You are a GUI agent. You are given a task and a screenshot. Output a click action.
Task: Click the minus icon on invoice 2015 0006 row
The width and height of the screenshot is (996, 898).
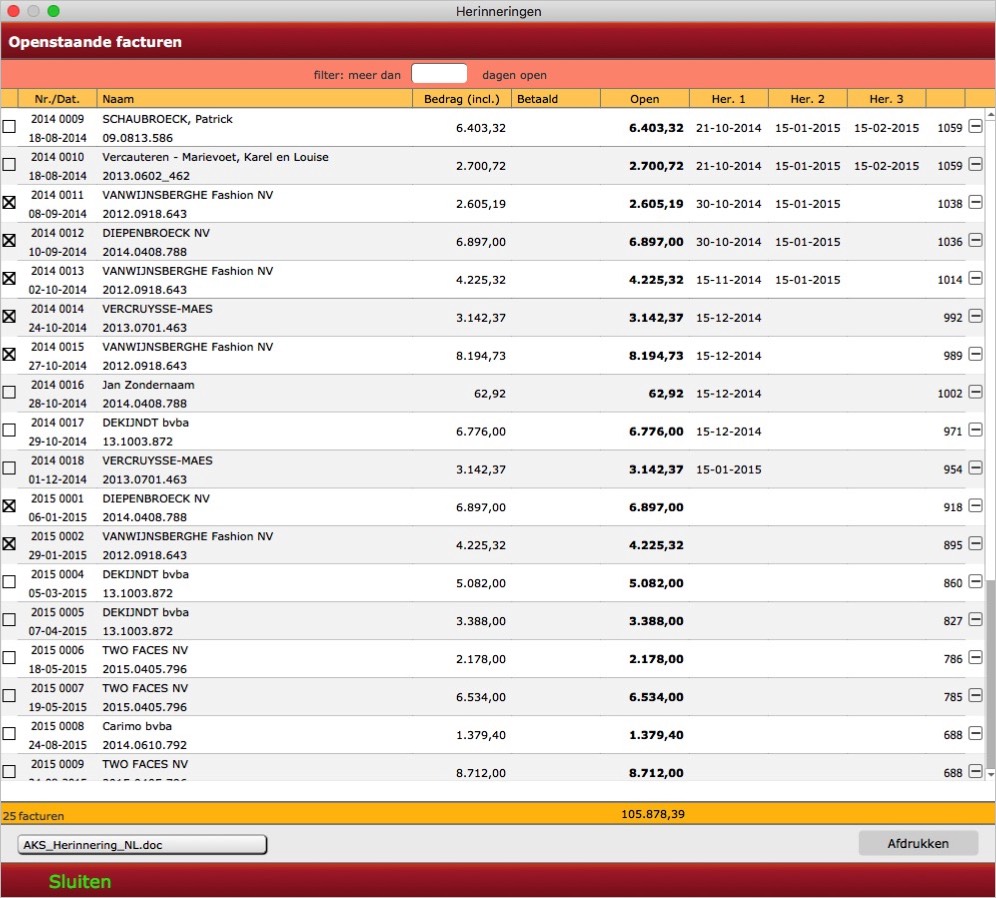tap(975, 658)
